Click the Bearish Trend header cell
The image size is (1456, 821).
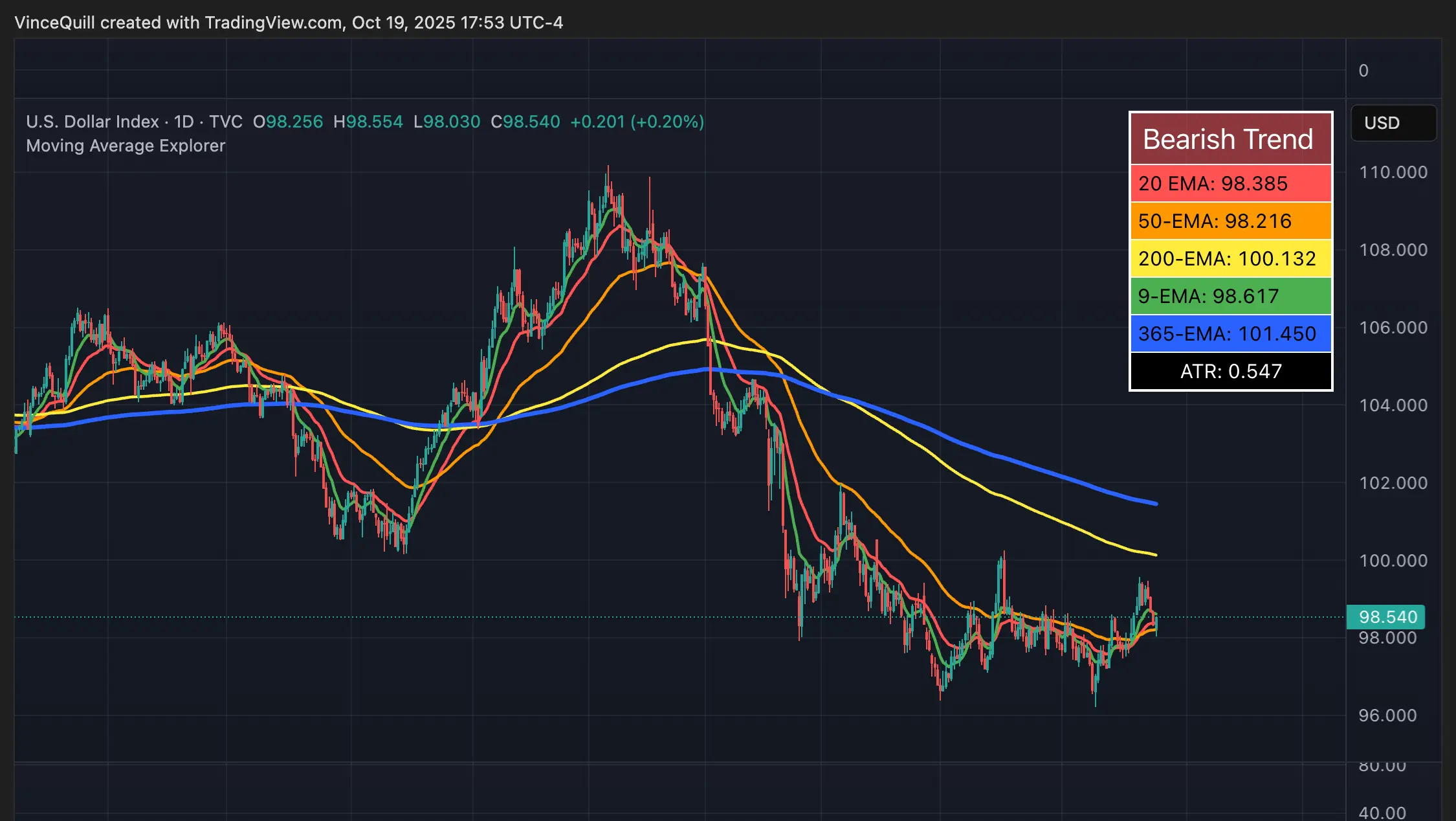1230,139
